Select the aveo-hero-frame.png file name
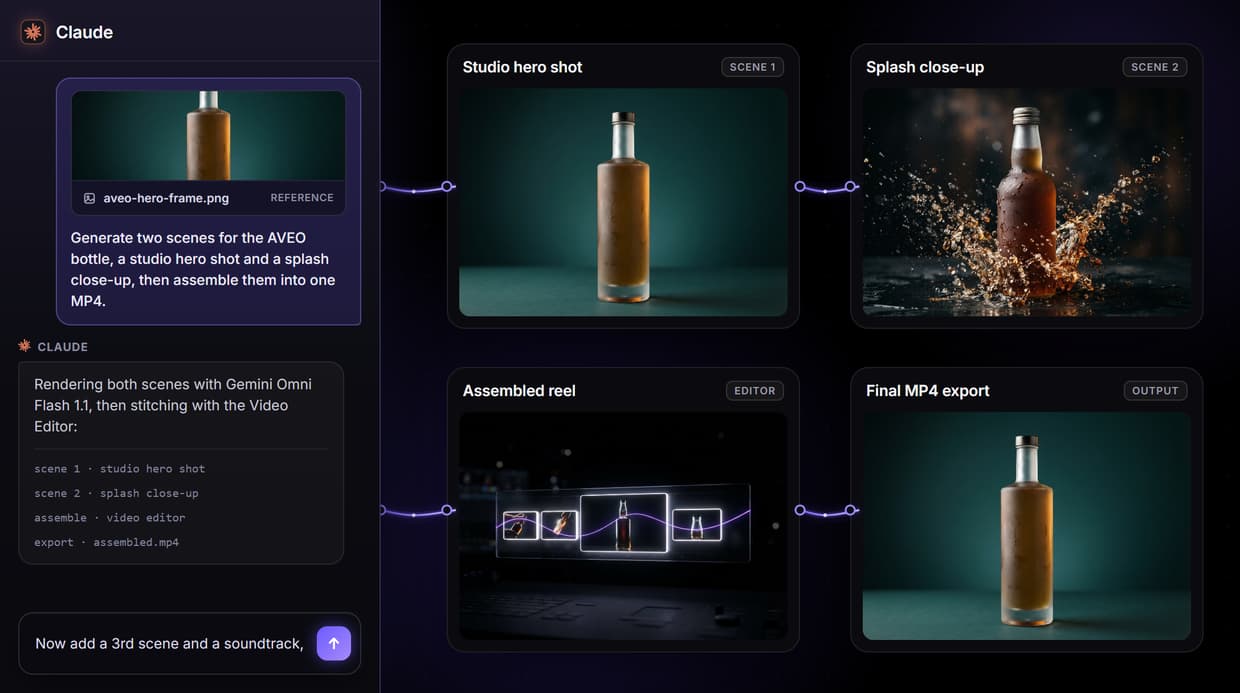 (x=166, y=198)
